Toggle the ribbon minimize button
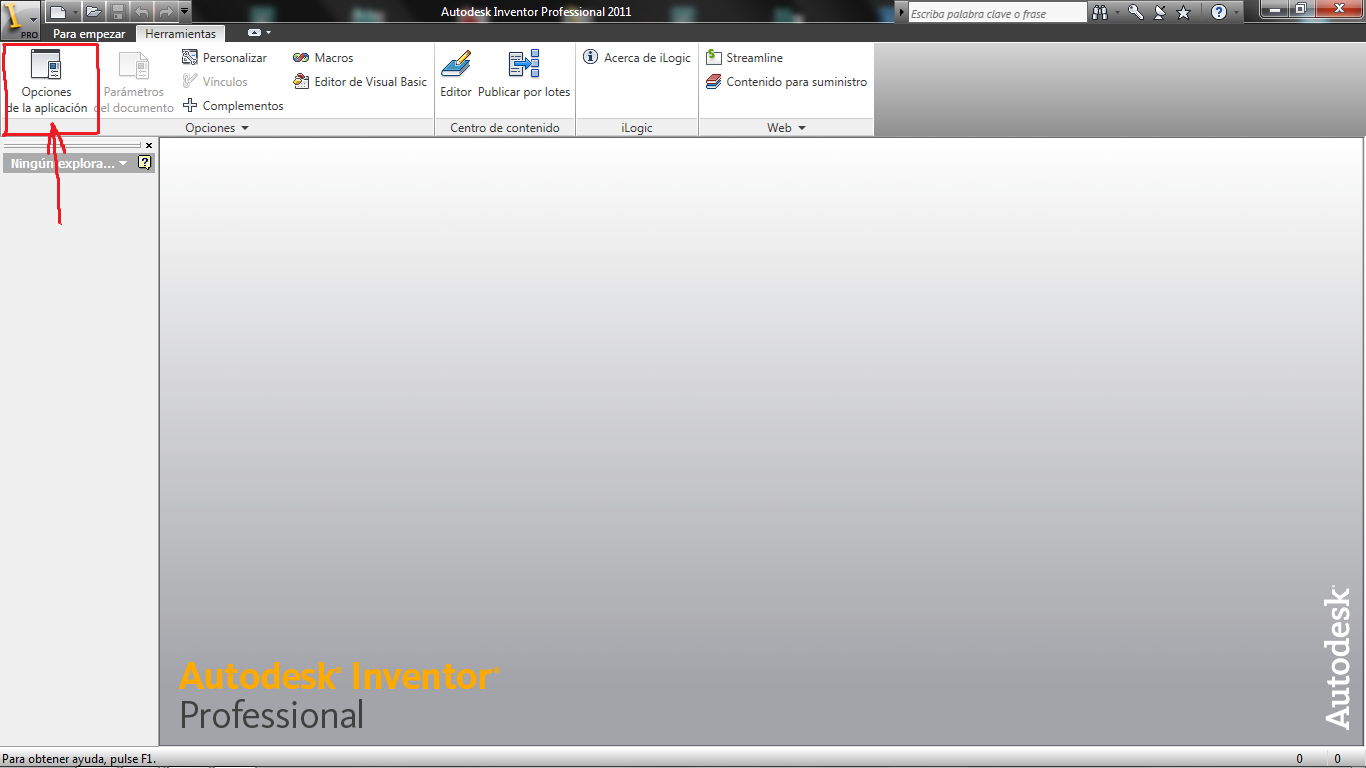Viewport: 1366px width, 768px height. (x=254, y=33)
